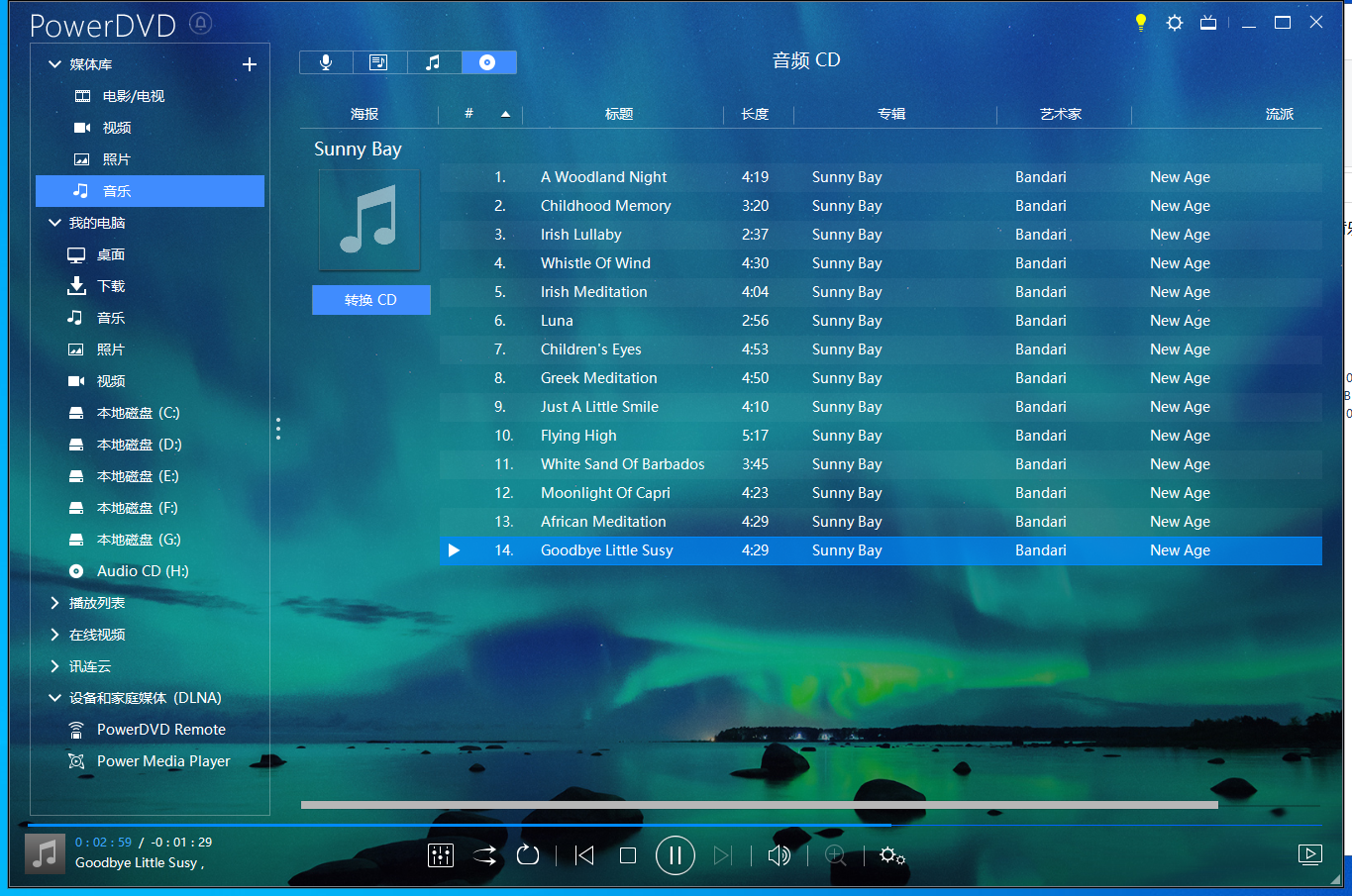
Task: Select track Childhood Memory
Action: (881, 206)
